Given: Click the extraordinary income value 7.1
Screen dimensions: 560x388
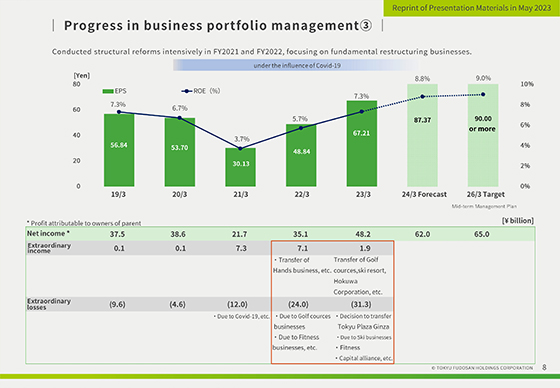Looking at the screenshot, I should pos(302,248).
